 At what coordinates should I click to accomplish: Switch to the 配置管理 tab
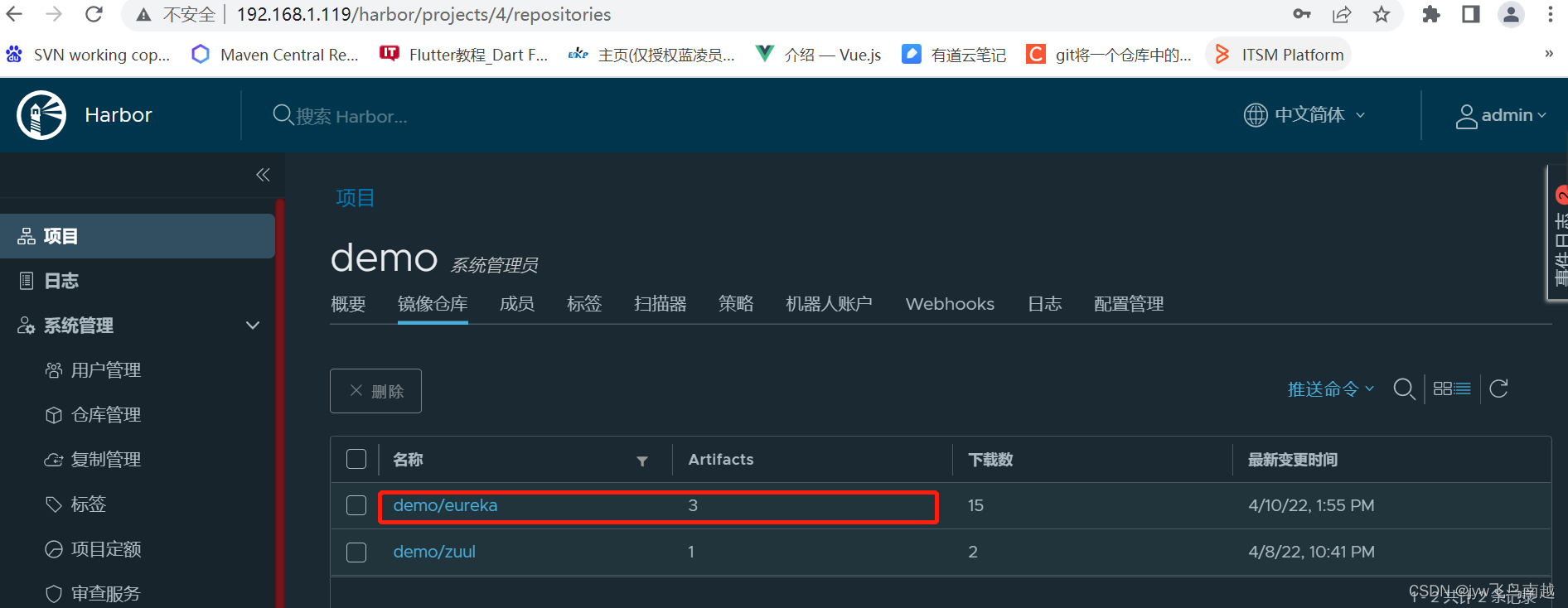point(1129,304)
